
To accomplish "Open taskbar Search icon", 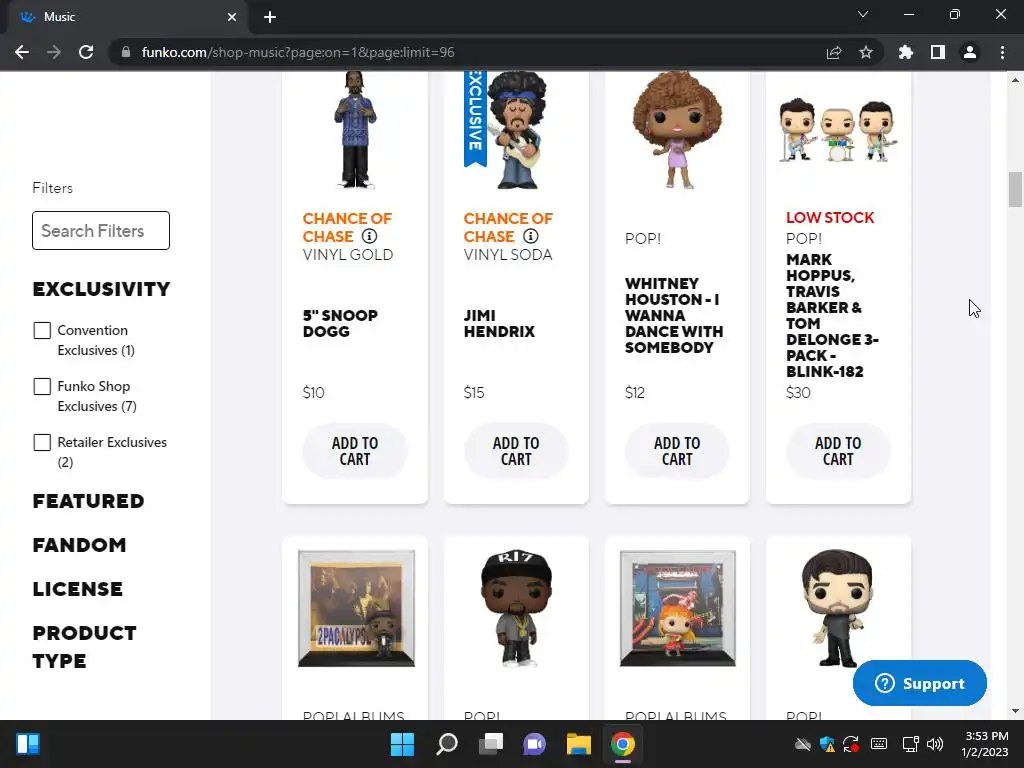I will (447, 744).
